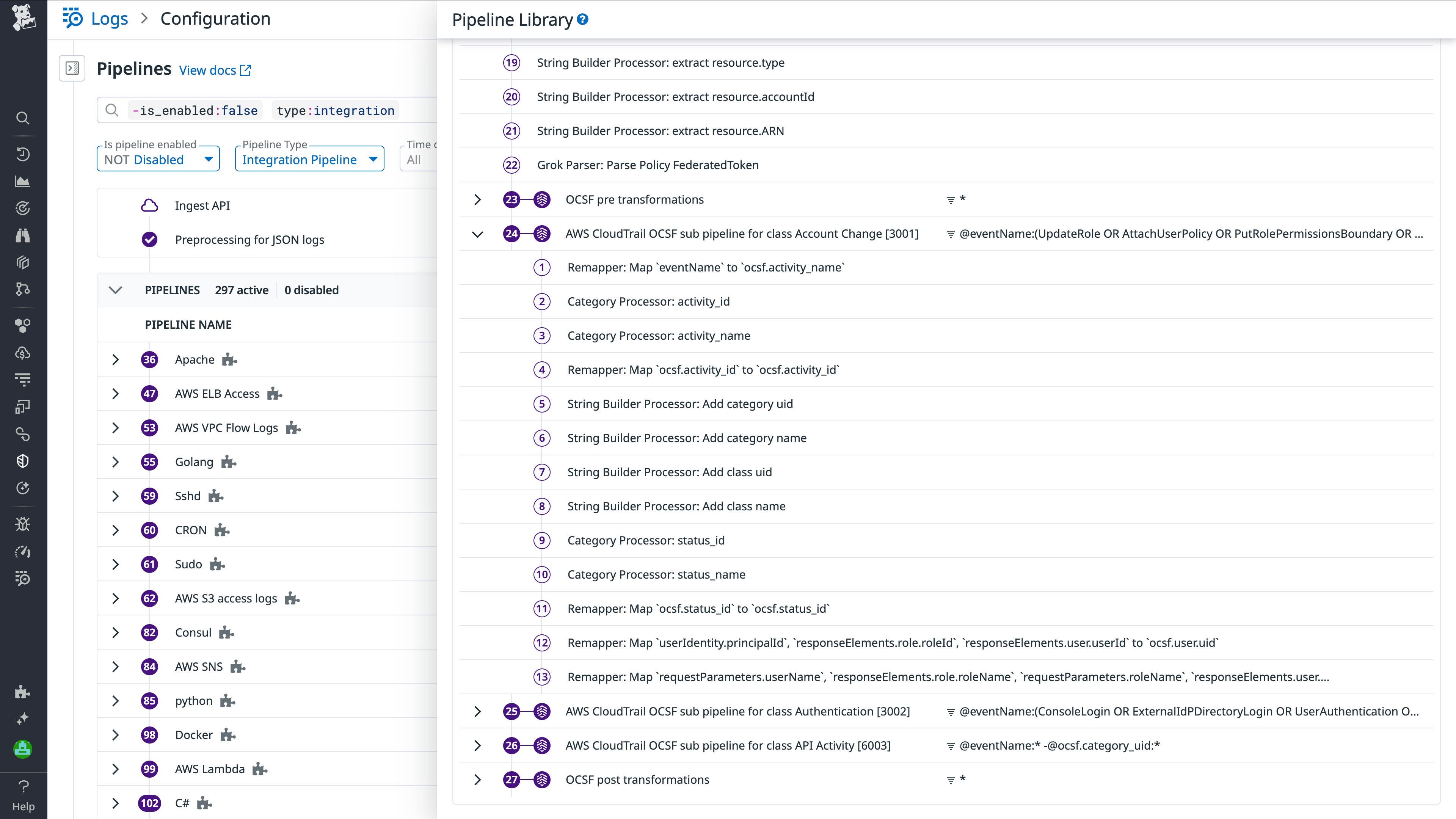
Task: Open the search icon in the sidebar
Action: point(23,118)
